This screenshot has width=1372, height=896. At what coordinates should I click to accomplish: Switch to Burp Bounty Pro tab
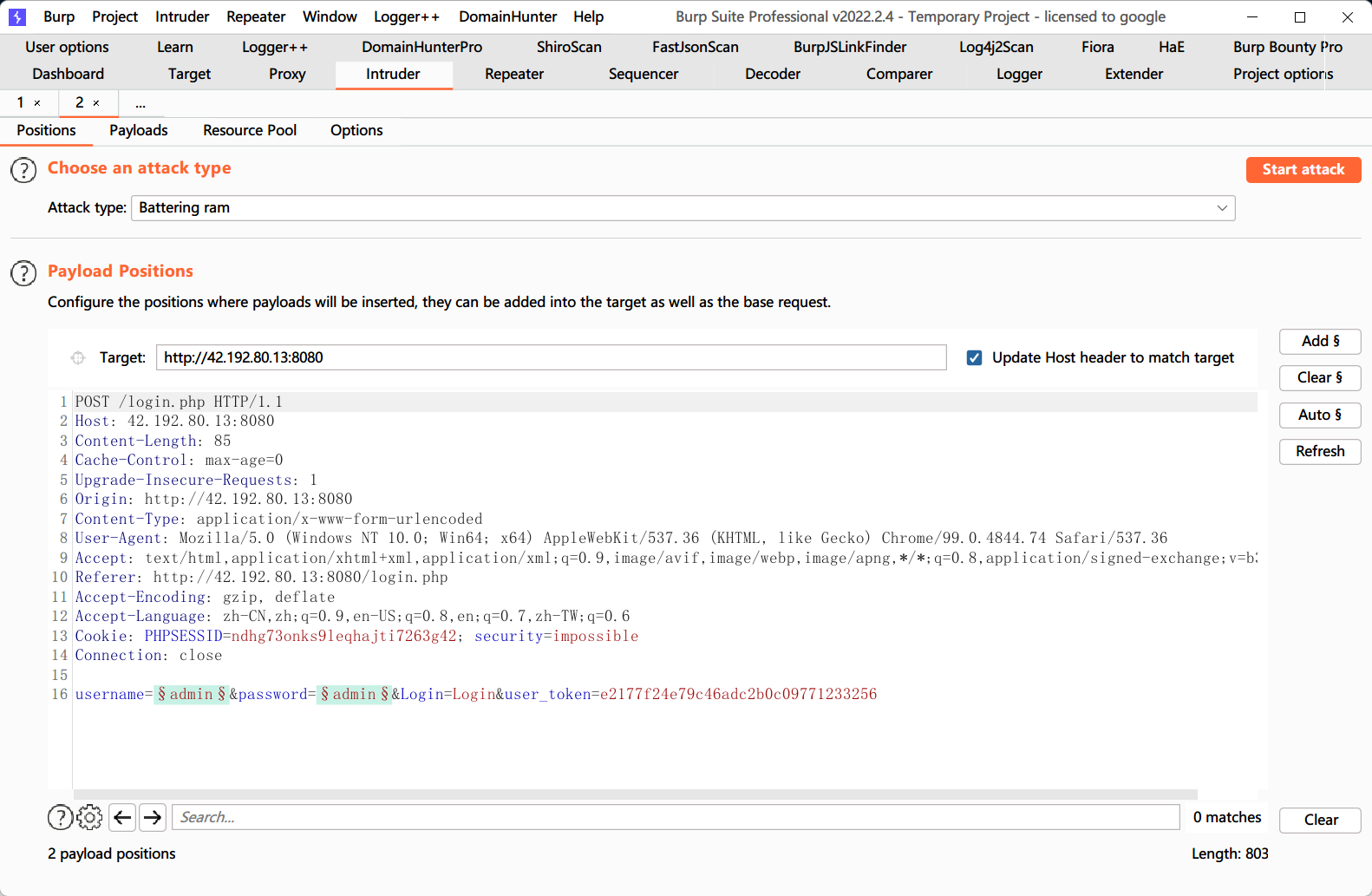point(1288,47)
